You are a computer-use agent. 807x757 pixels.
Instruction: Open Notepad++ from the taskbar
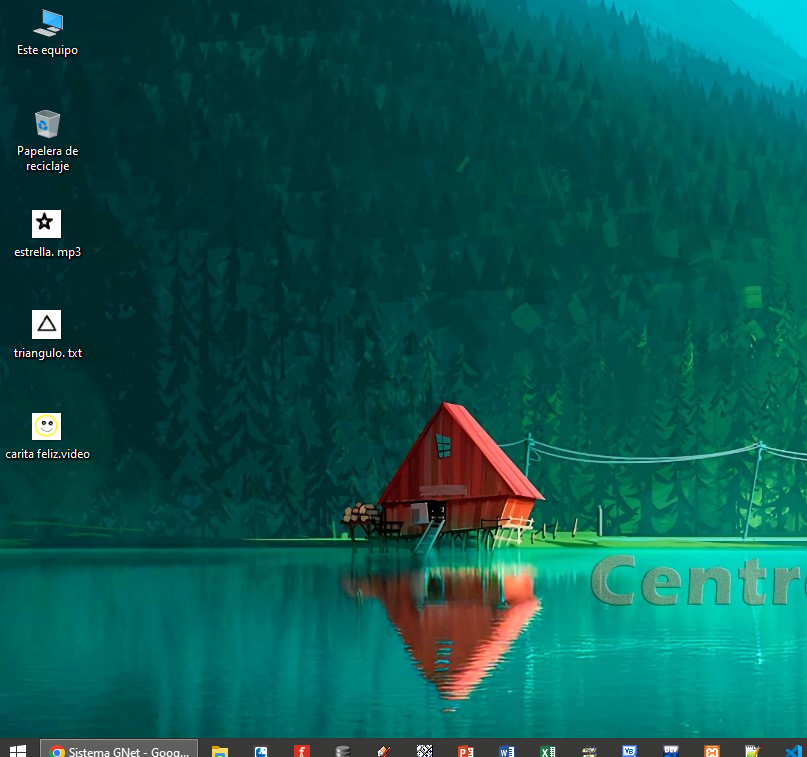(x=752, y=750)
